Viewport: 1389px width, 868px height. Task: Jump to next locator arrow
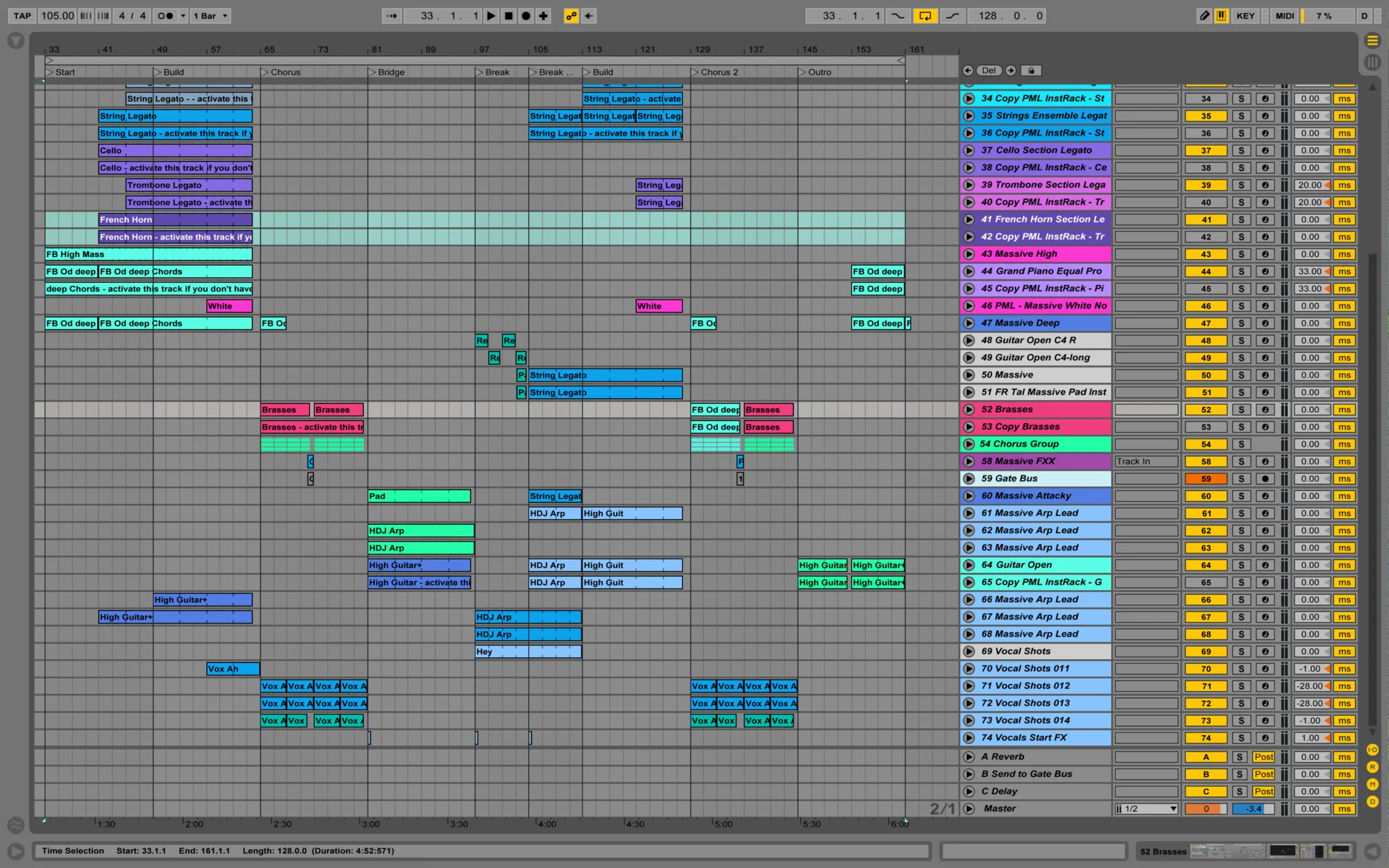pyautogui.click(x=1011, y=71)
